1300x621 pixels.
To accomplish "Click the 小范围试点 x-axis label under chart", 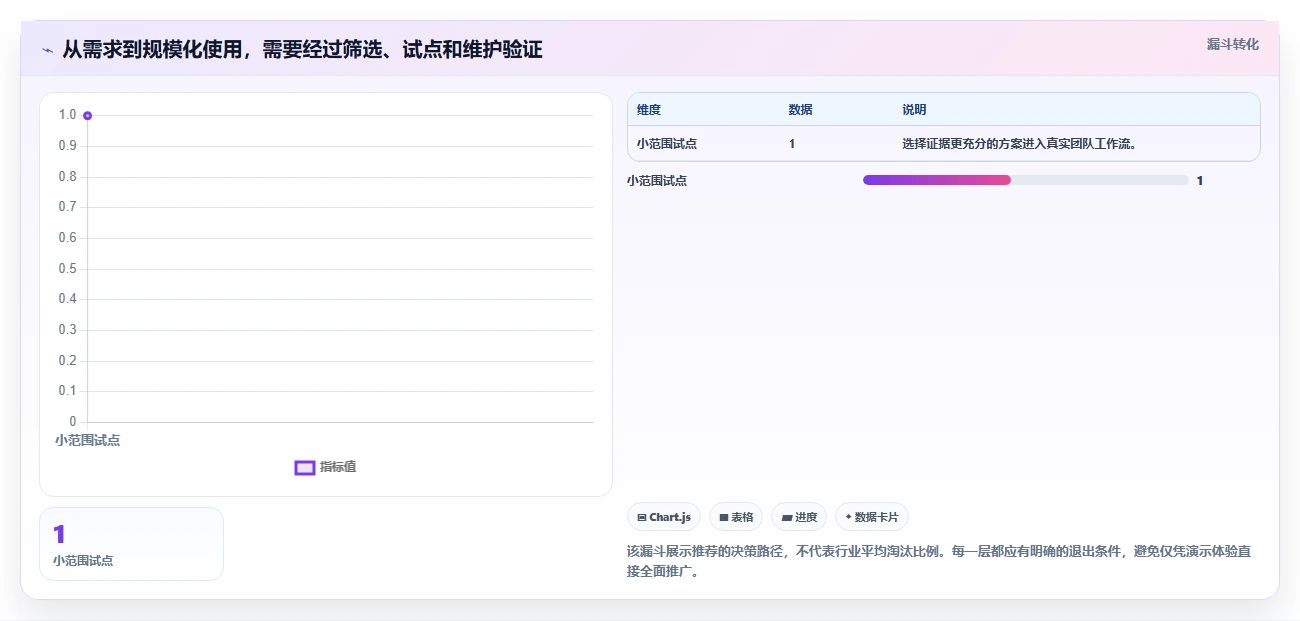I will coord(87,440).
